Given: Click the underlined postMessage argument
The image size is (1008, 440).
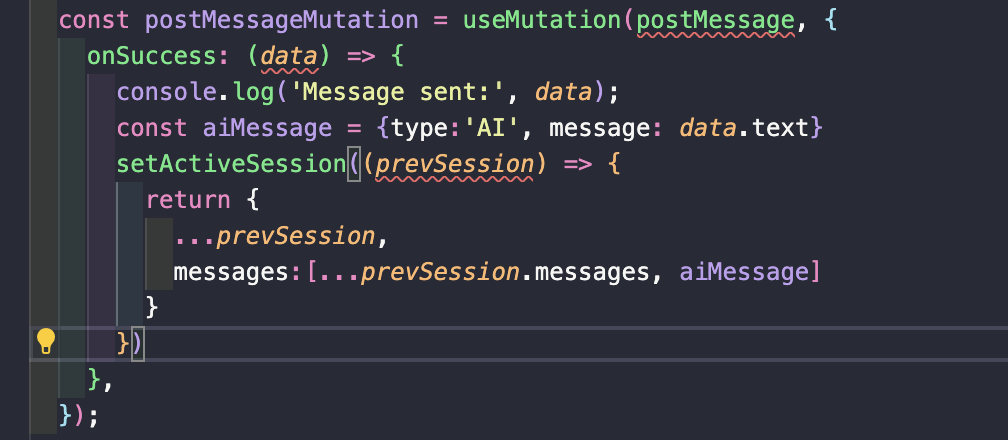Looking at the screenshot, I should click(x=716, y=21).
